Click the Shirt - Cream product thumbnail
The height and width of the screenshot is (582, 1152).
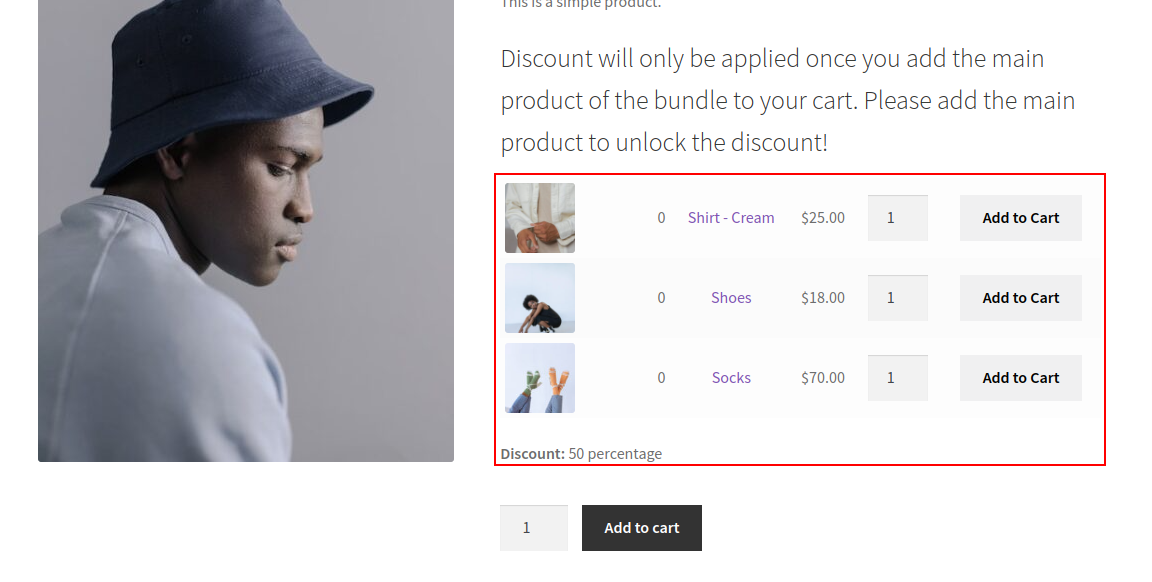tap(539, 217)
